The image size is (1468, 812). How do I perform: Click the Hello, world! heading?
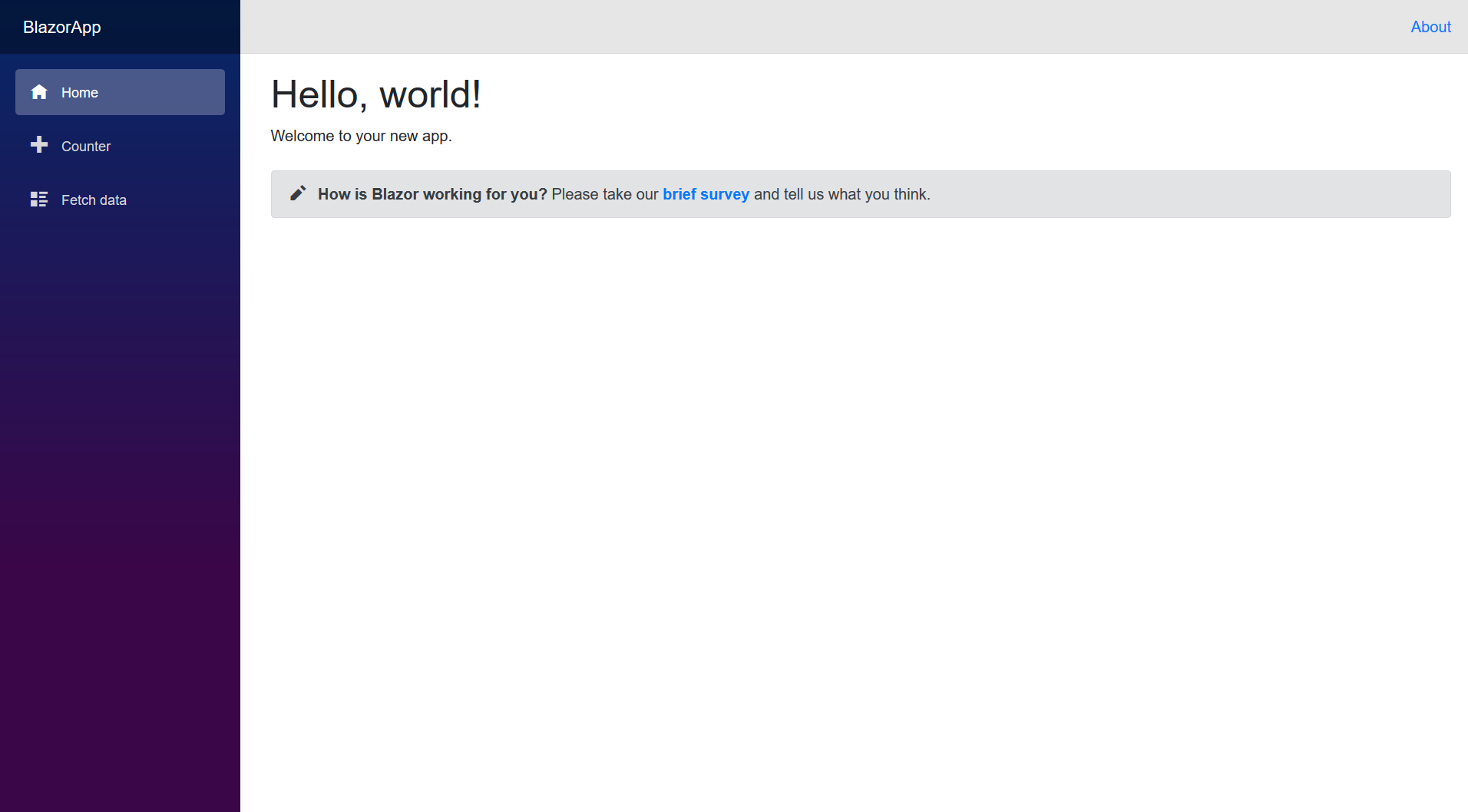point(376,94)
